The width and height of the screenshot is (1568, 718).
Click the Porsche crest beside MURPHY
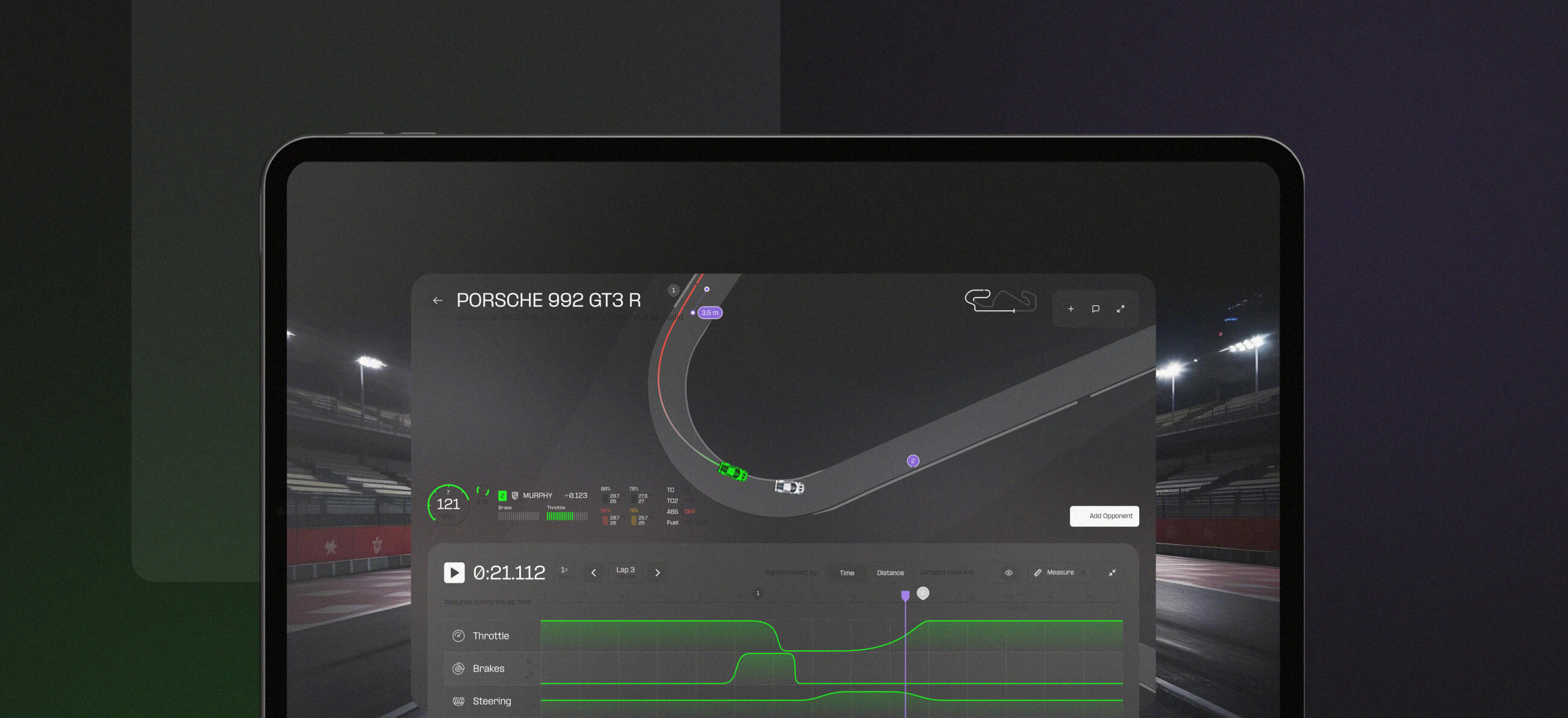515,496
